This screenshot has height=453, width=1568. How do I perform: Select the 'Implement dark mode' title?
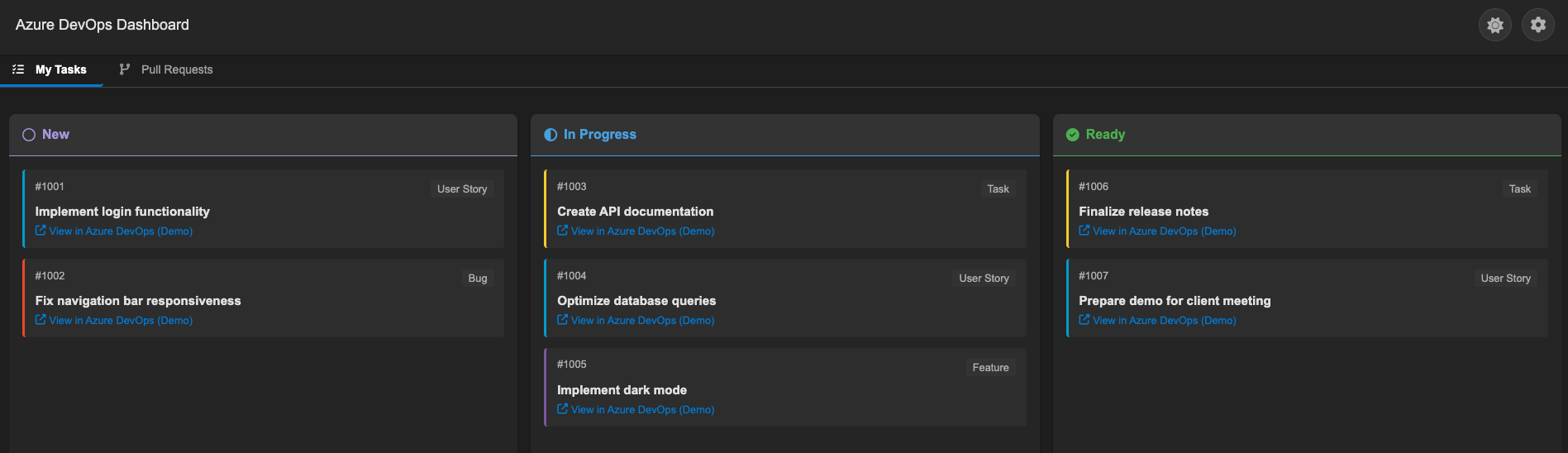[x=622, y=390]
